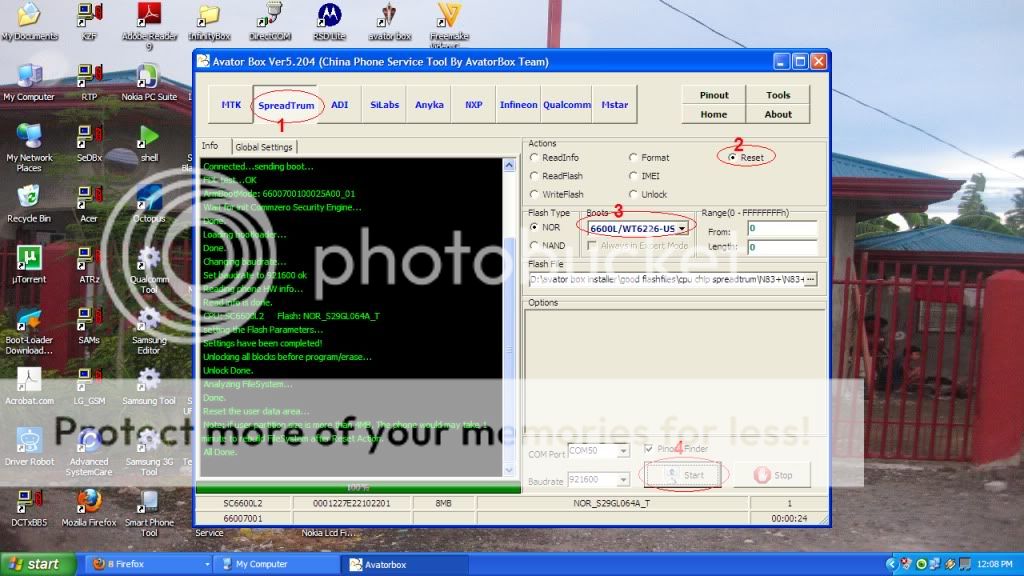Select the Reset action radio button
The image size is (1024, 576).
[x=734, y=158]
